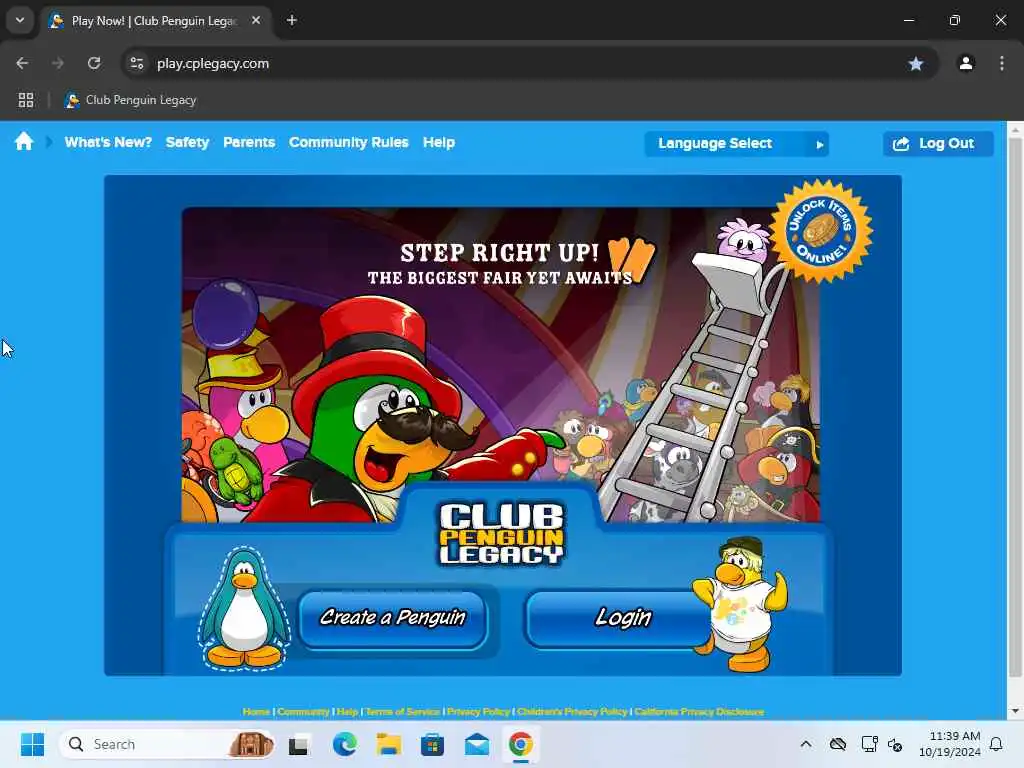1024x768 pixels.
Task: Open the California Privacy Disclosure link
Action: point(699,711)
